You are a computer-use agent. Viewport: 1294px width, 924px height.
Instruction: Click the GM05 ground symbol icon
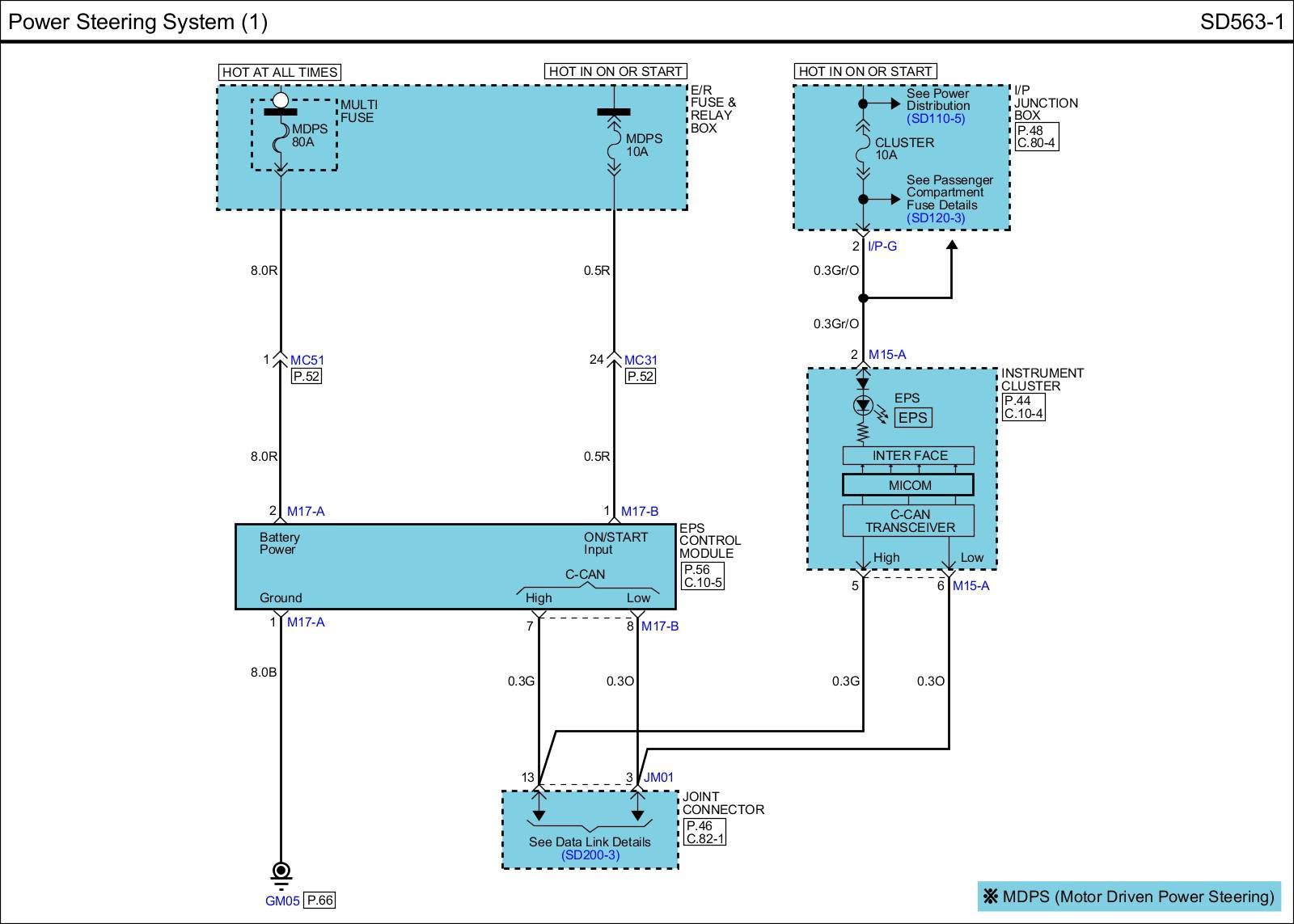point(281,873)
